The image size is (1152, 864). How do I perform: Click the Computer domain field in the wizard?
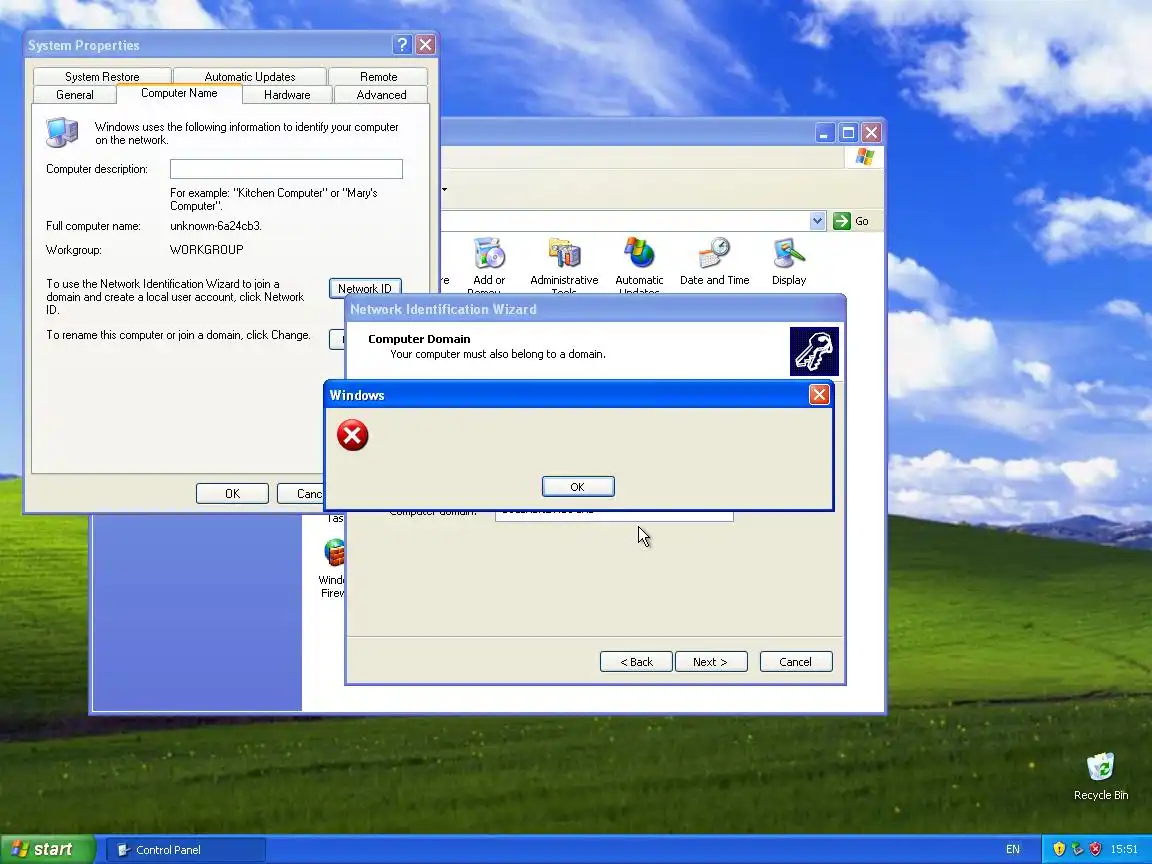click(x=614, y=516)
